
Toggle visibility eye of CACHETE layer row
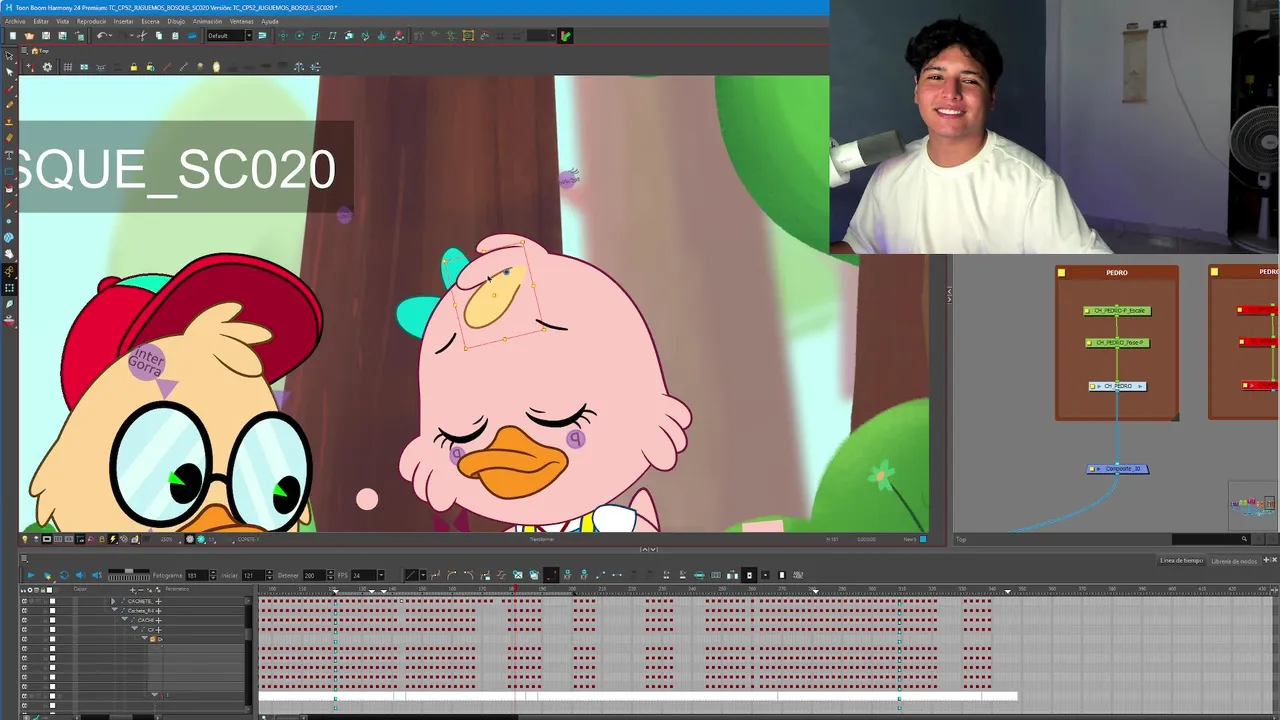click(24, 601)
